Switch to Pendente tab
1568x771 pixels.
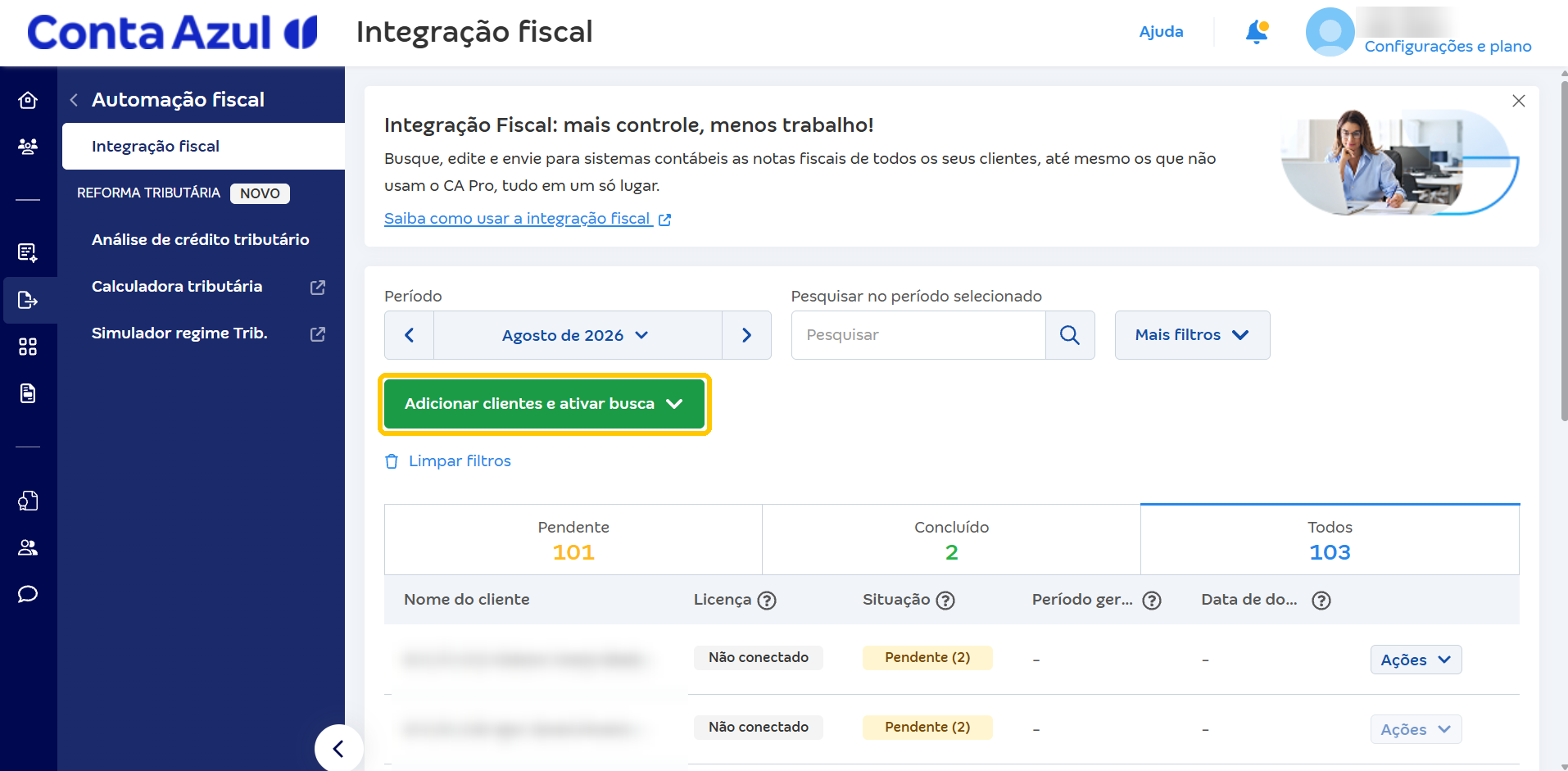tap(573, 540)
